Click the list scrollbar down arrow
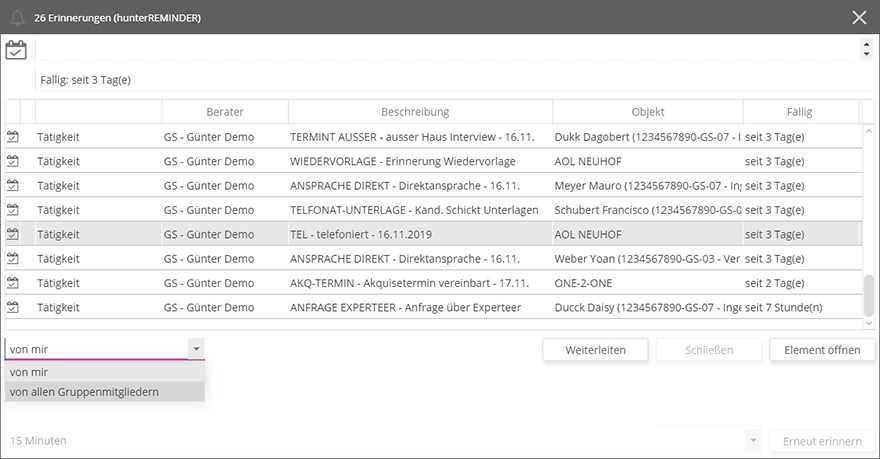The width and height of the screenshot is (880, 459). [869, 323]
